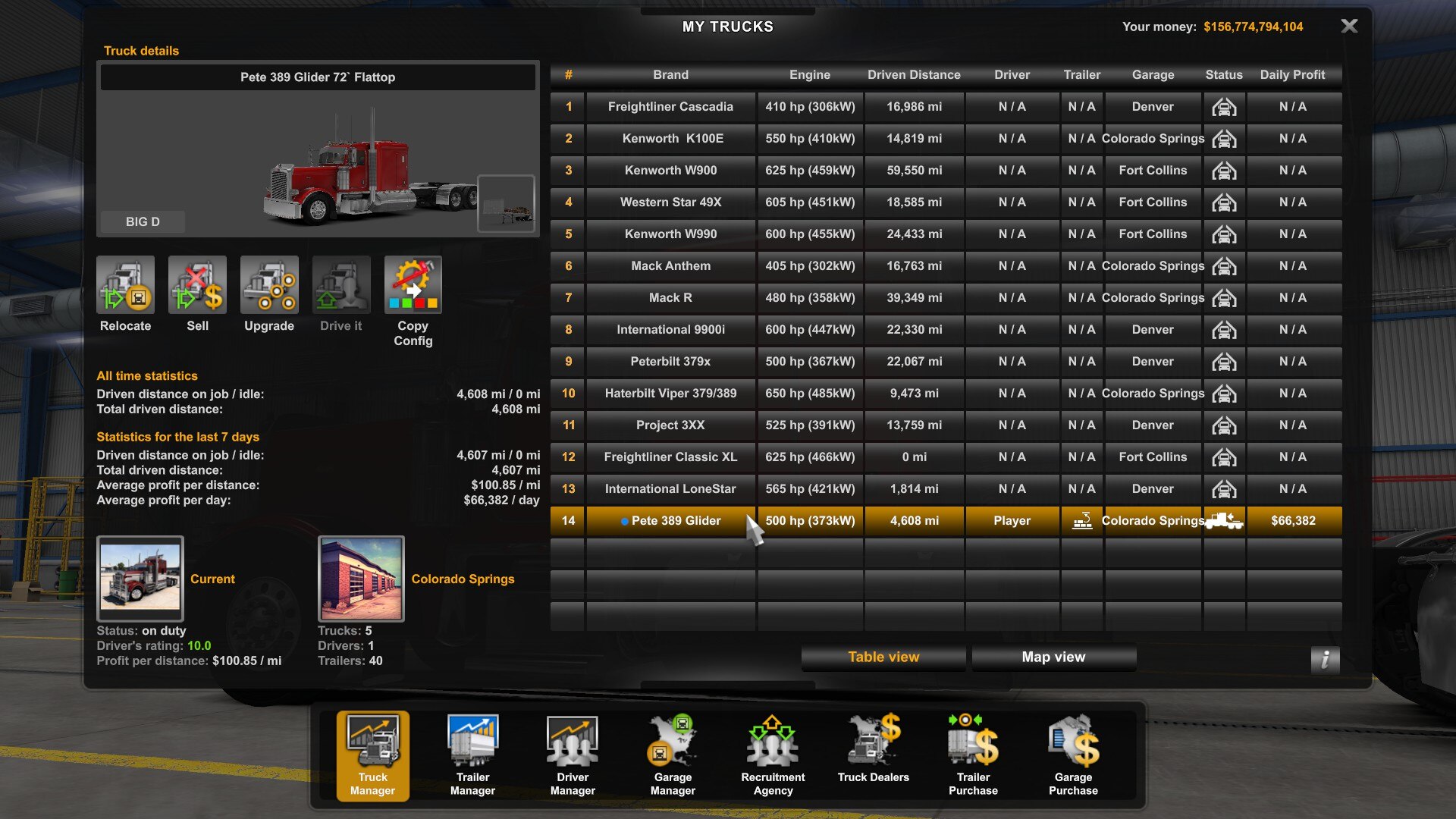
Task: Sort by the # column header
Action: [568, 75]
